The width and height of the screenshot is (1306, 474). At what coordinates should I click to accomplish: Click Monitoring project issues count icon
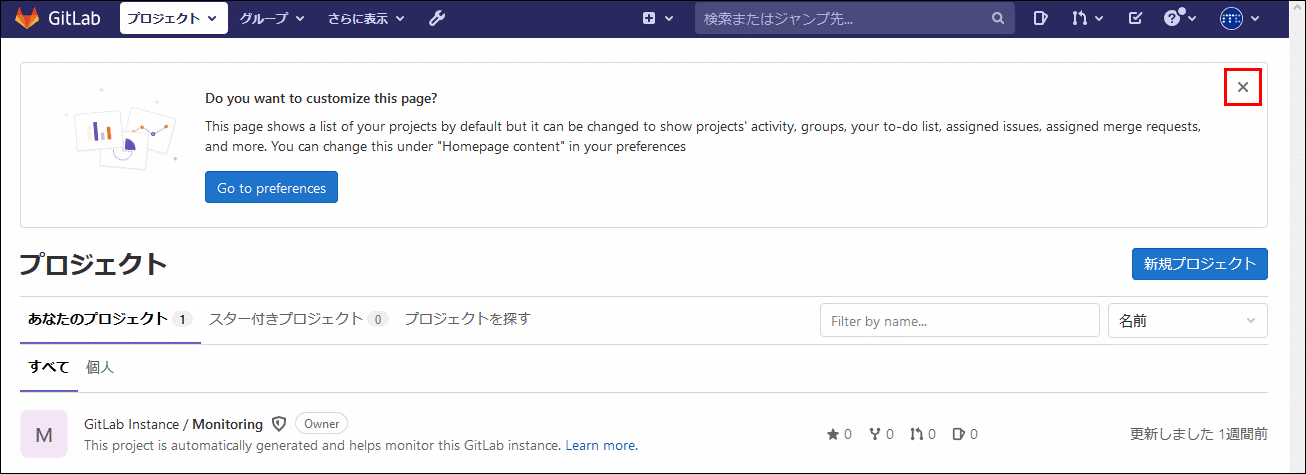tap(959, 434)
